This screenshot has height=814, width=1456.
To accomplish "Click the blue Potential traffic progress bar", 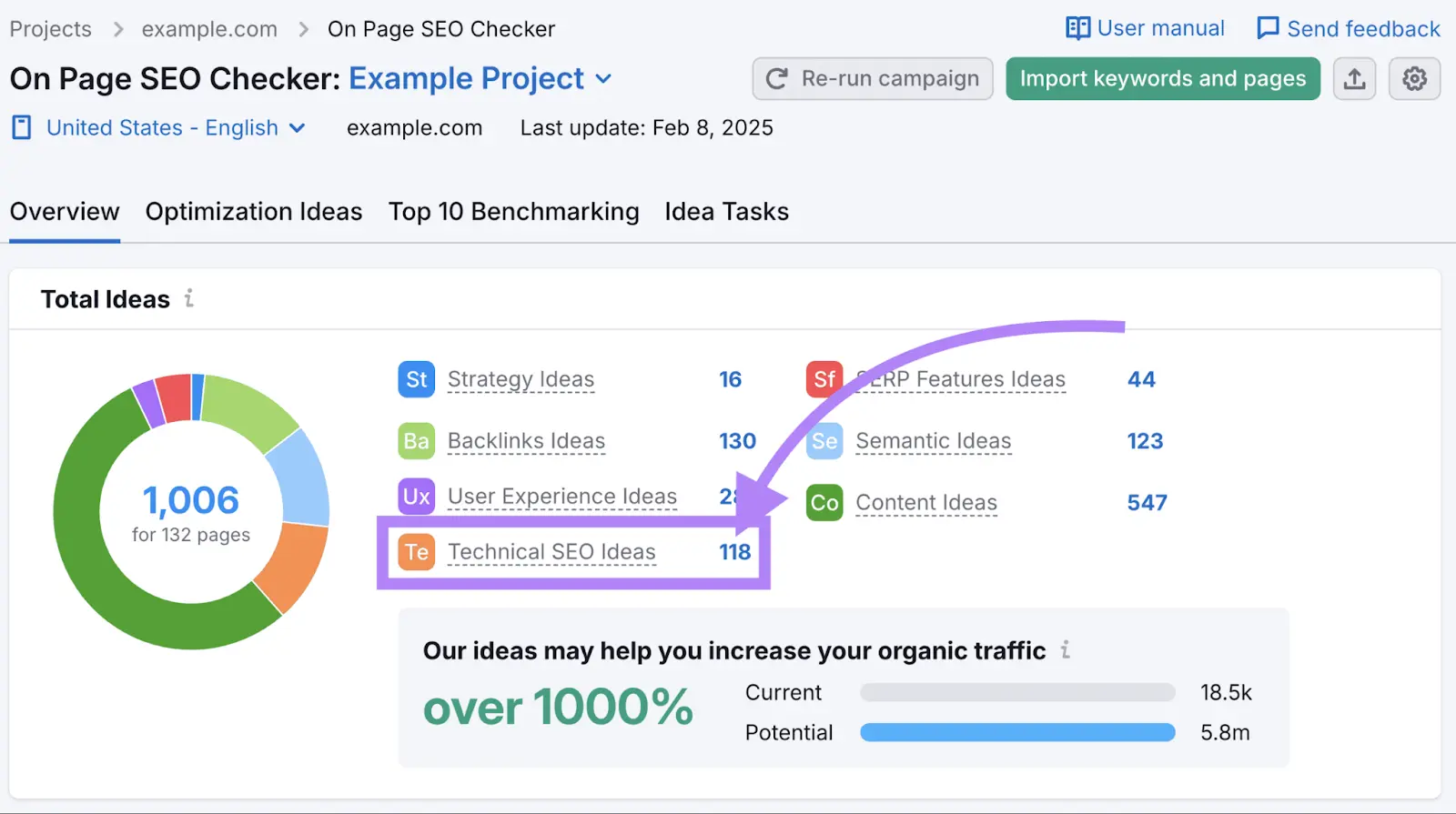I will tap(1017, 732).
